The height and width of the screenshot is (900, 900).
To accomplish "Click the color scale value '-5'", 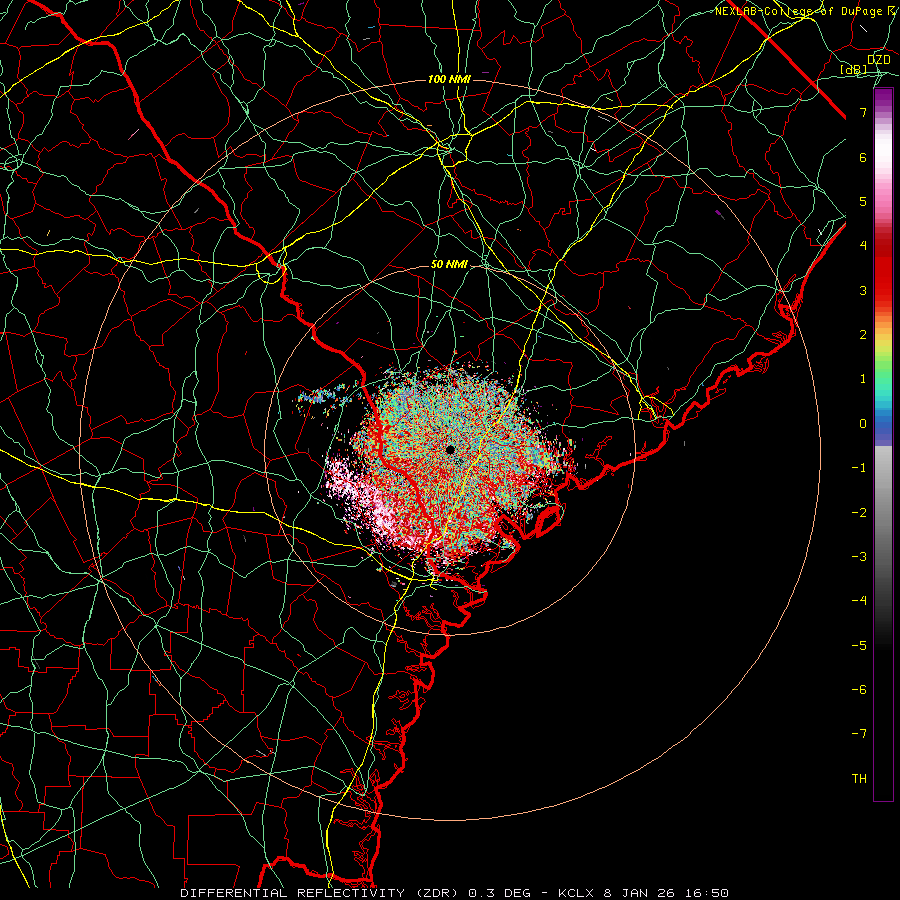I will tap(859, 646).
